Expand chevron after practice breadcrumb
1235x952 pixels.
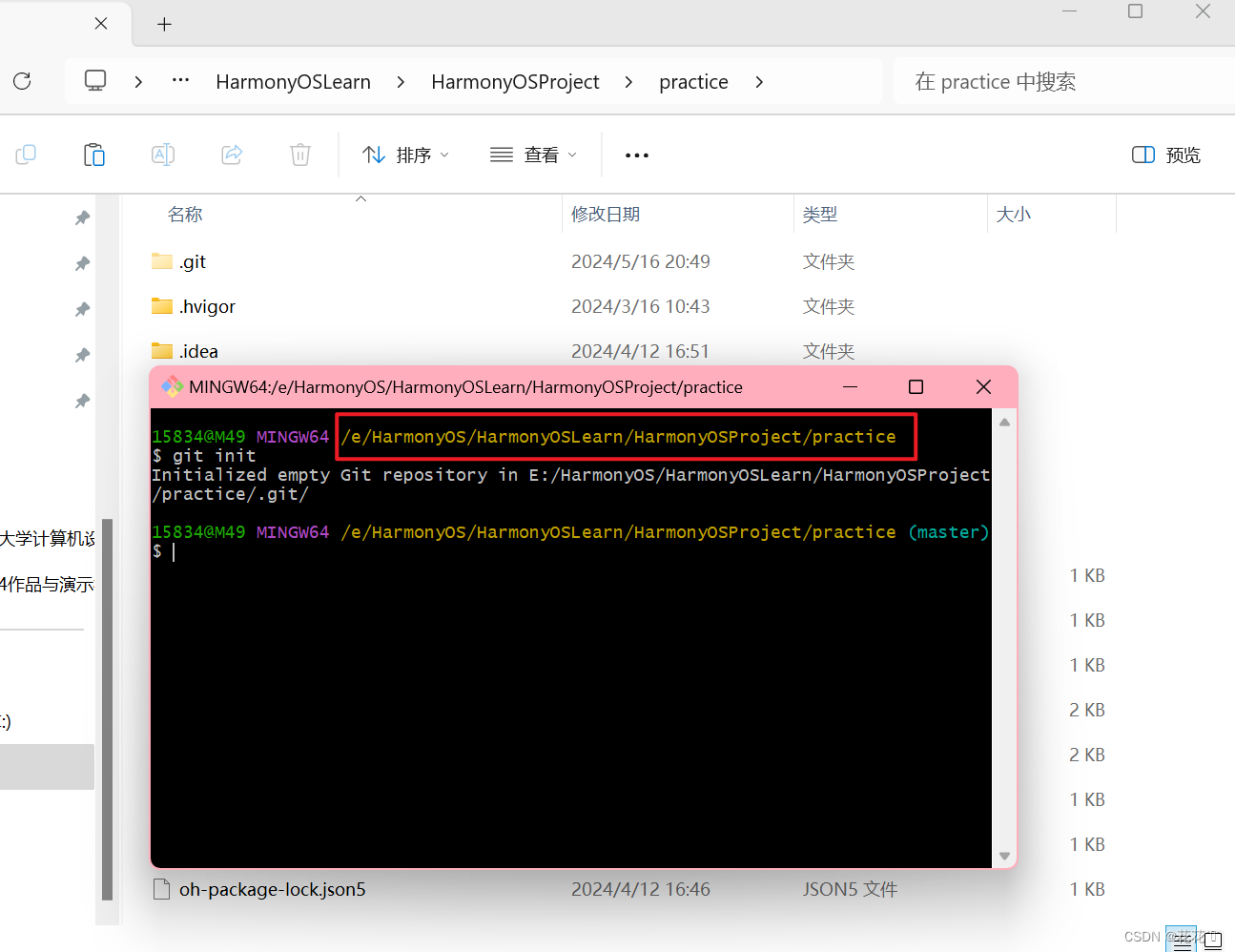pos(759,82)
